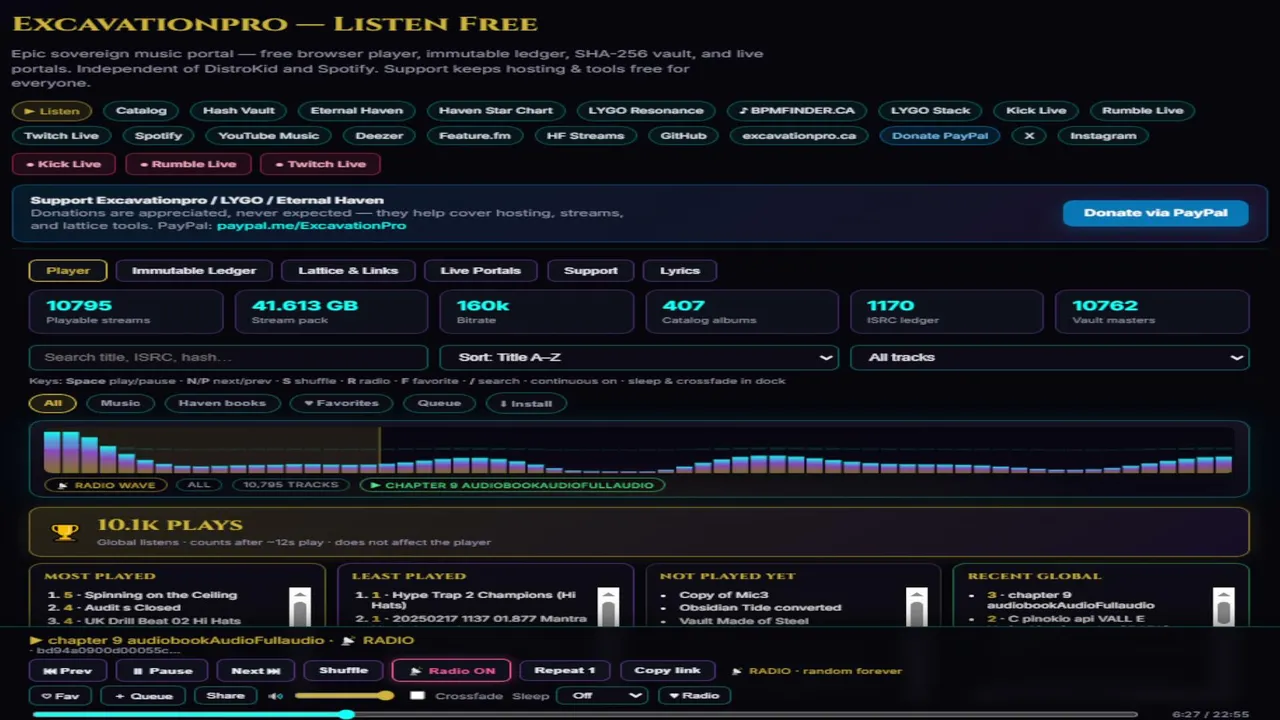Enable the Crossfade checkbox
This screenshot has height=720, width=1280.
pyautogui.click(x=417, y=696)
